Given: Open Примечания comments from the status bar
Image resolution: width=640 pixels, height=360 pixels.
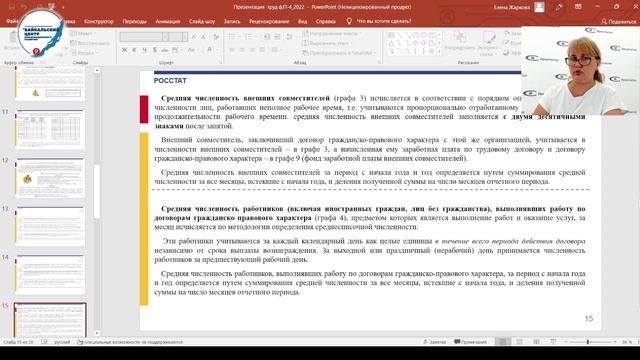Looking at the screenshot, I should point(470,342).
